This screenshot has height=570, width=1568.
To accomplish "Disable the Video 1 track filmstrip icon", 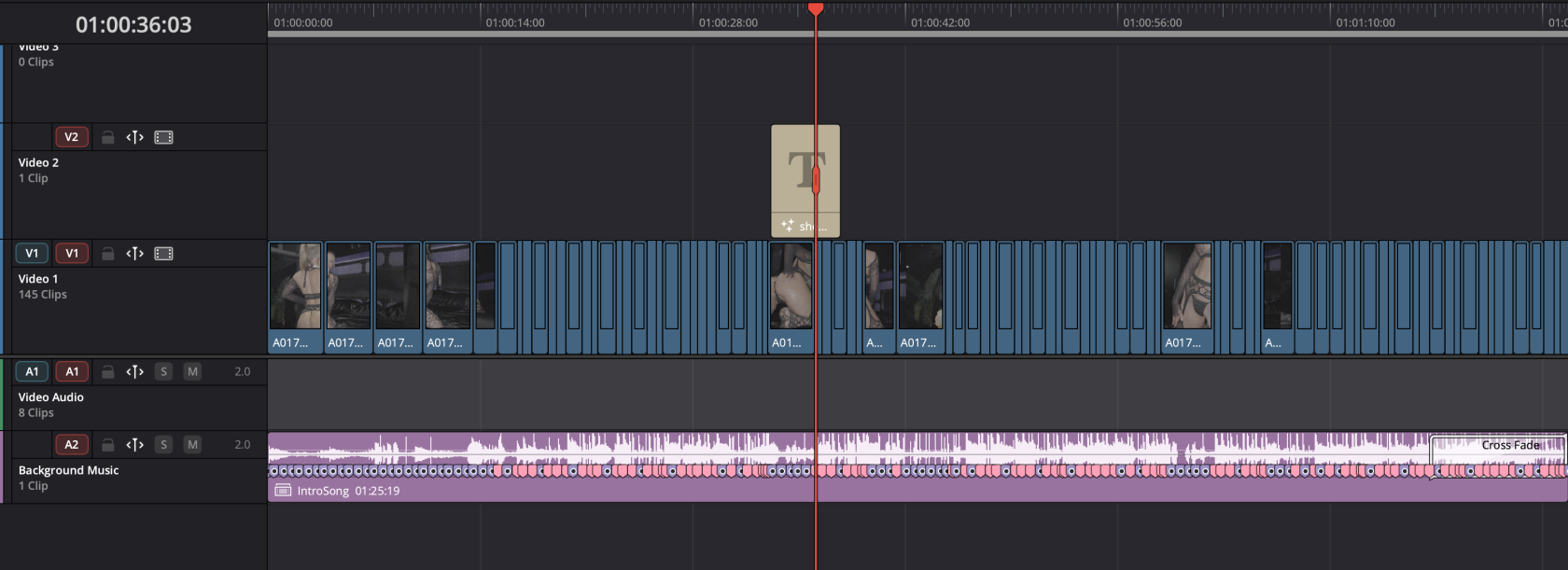I will click(163, 254).
